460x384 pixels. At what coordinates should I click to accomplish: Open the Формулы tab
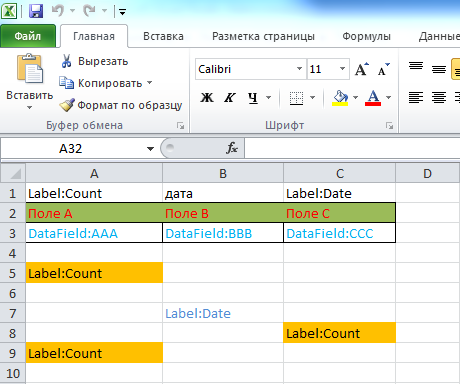(x=366, y=36)
